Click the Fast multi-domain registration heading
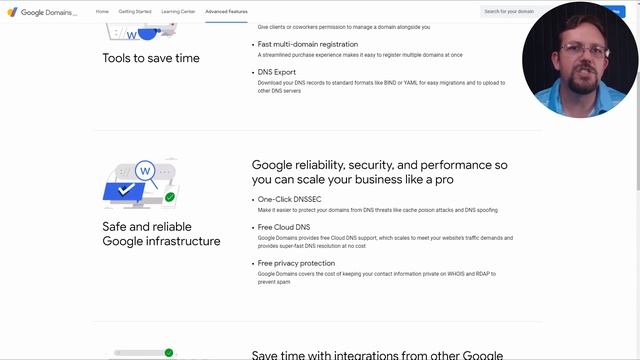The height and width of the screenshot is (360, 640). coord(308,44)
